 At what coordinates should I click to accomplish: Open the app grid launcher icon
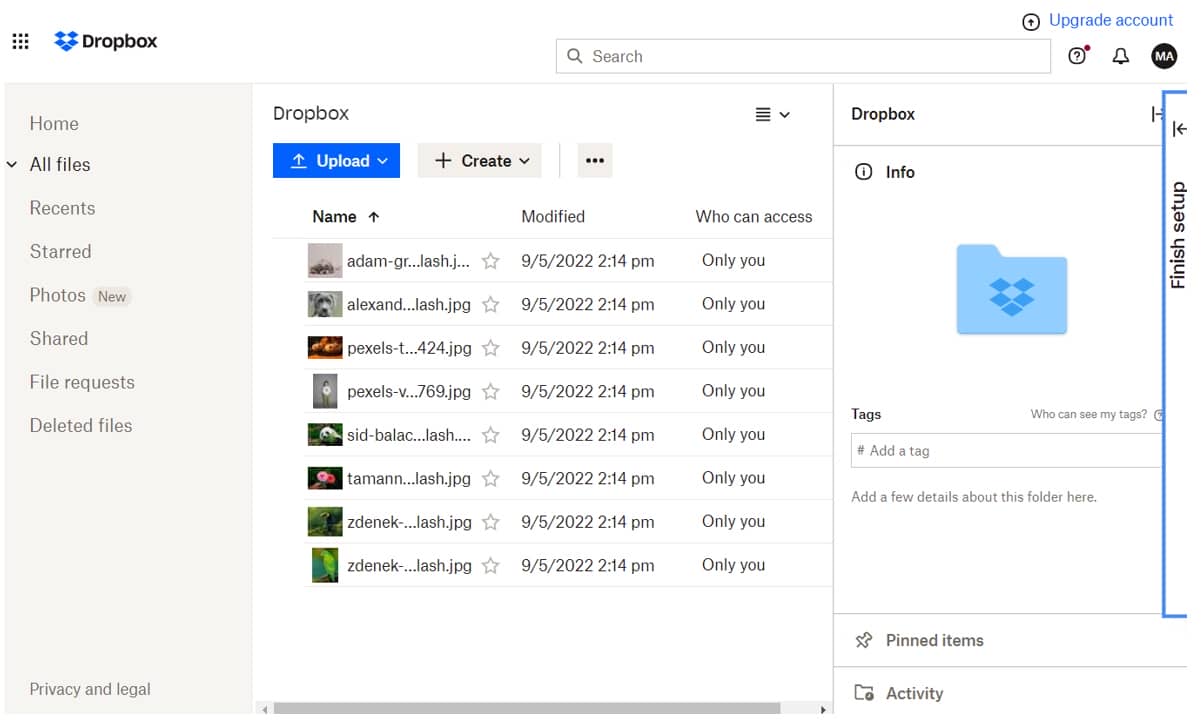click(20, 41)
